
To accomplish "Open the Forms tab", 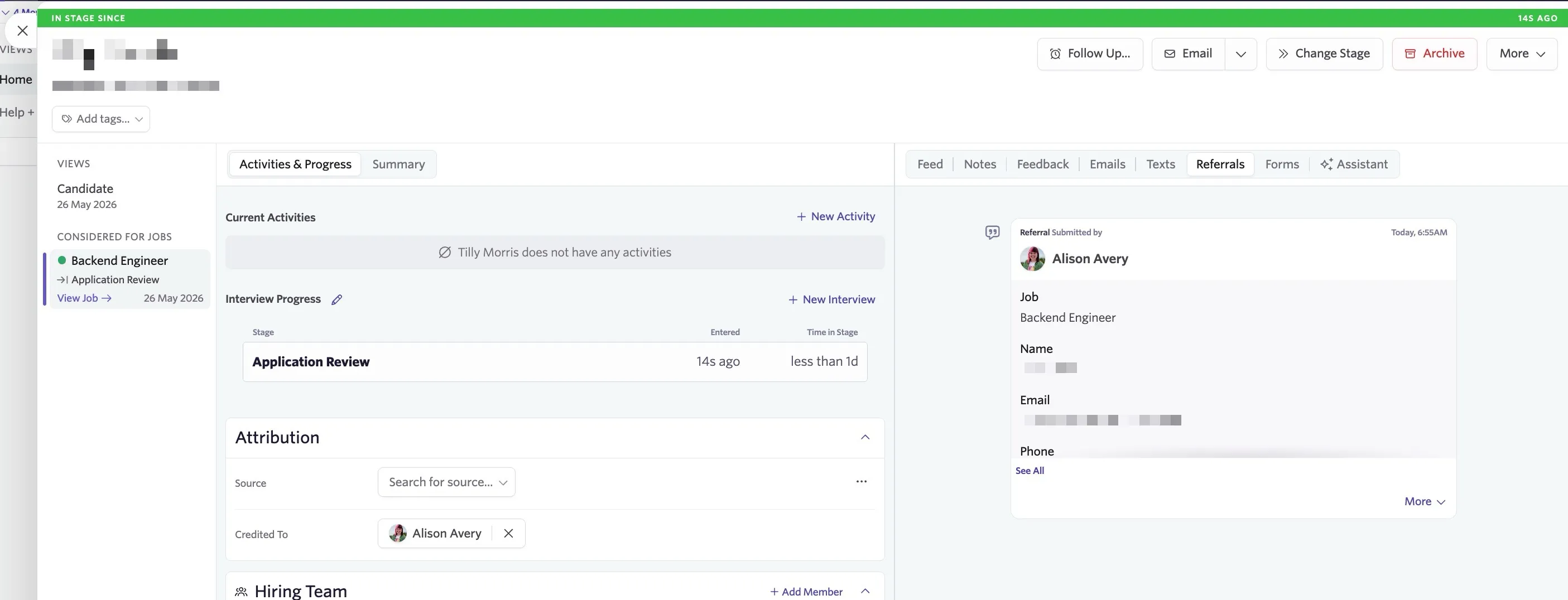I will [1281, 164].
